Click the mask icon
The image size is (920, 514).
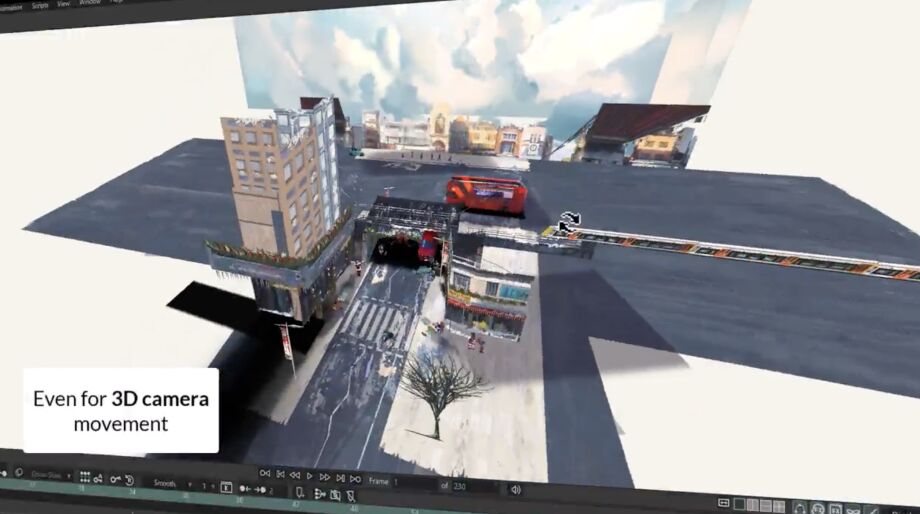pos(854,510)
